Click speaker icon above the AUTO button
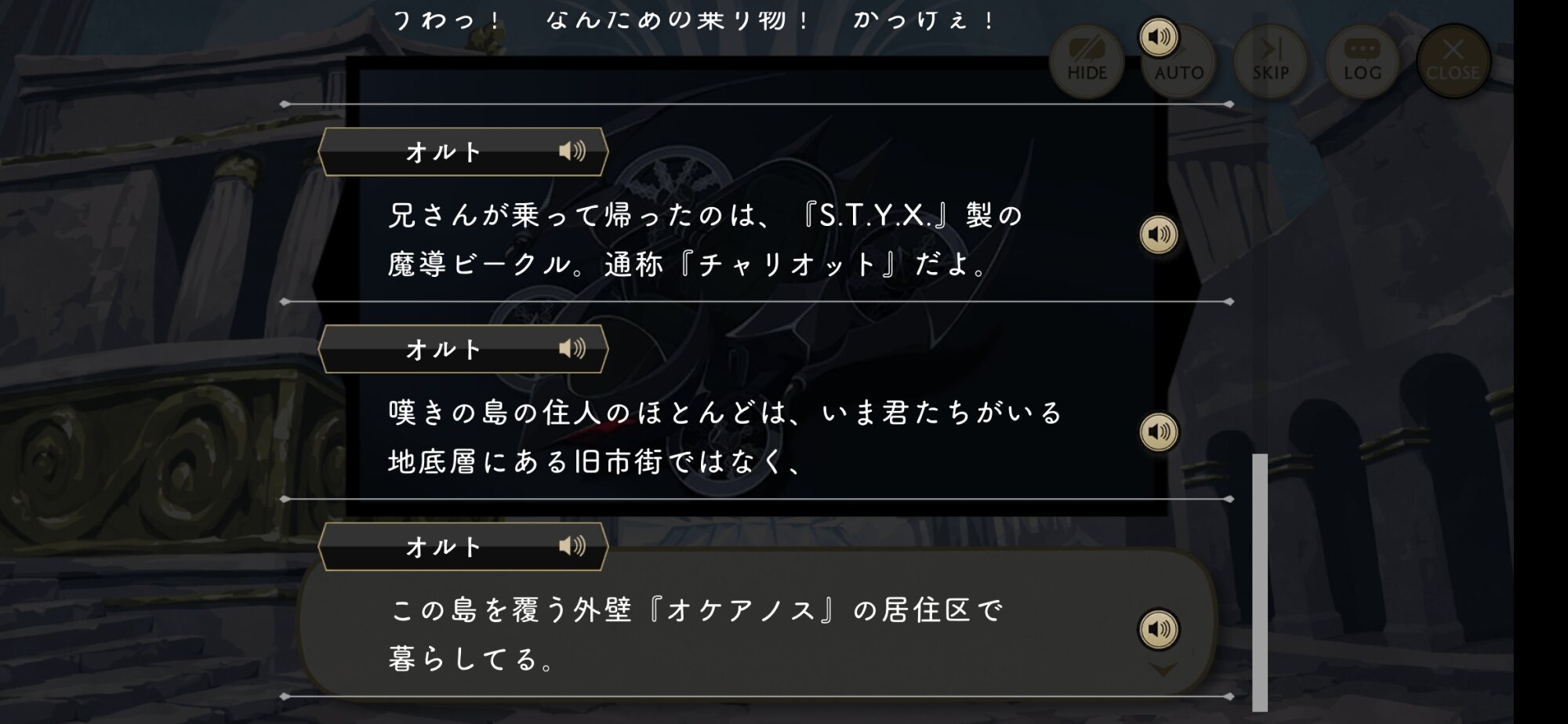Viewport: 1568px width, 724px height. [1158, 37]
